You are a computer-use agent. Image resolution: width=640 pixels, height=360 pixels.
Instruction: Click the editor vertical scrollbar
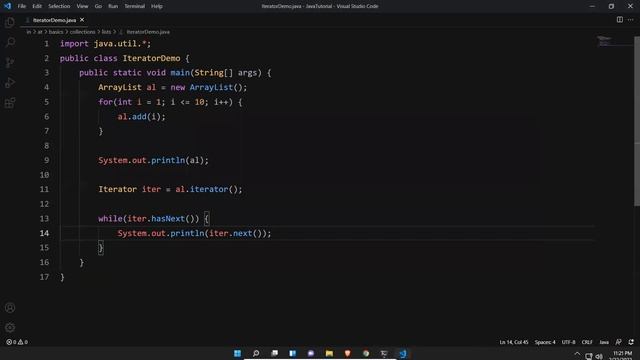click(637, 122)
